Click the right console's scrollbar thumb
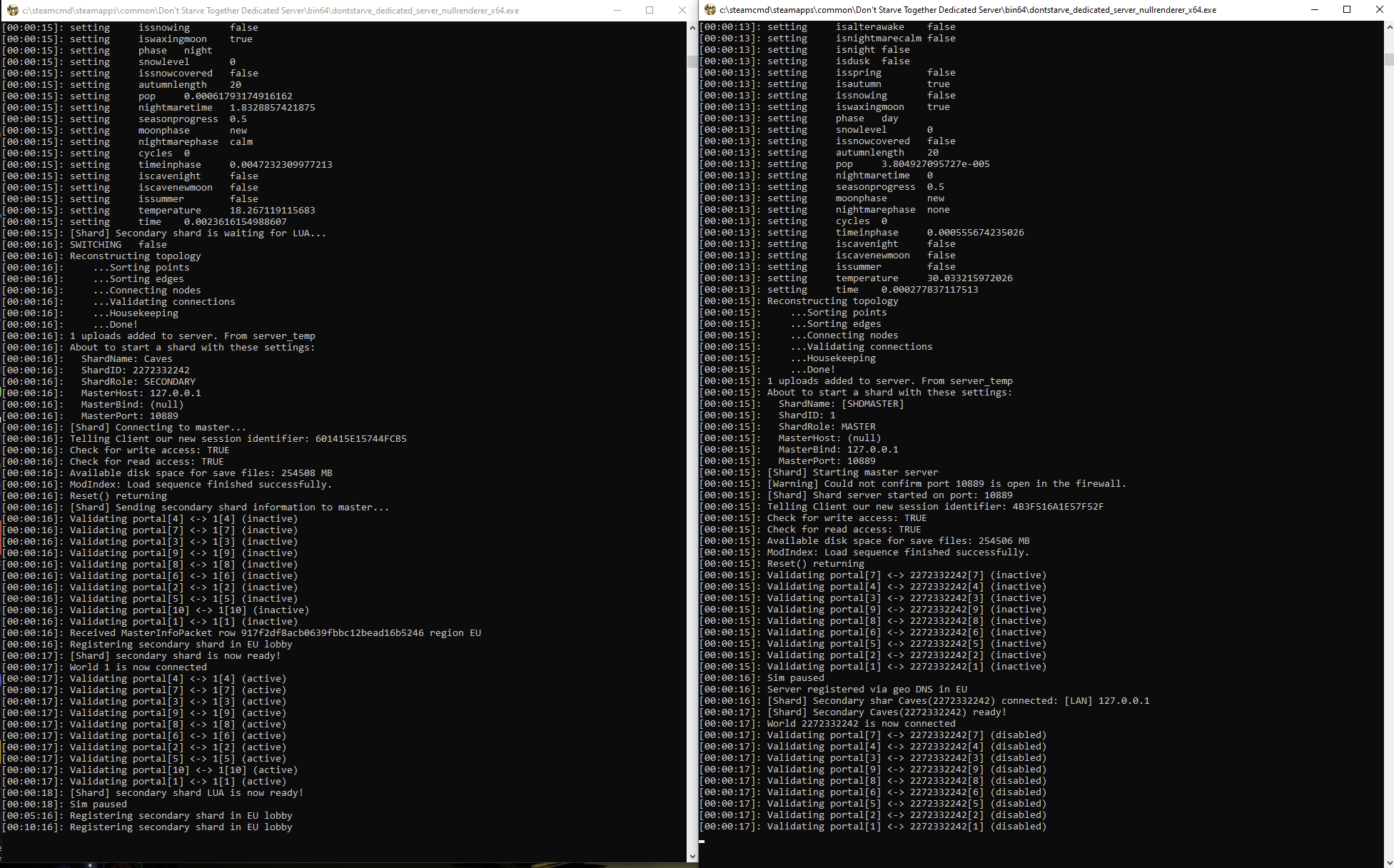 click(x=1389, y=59)
